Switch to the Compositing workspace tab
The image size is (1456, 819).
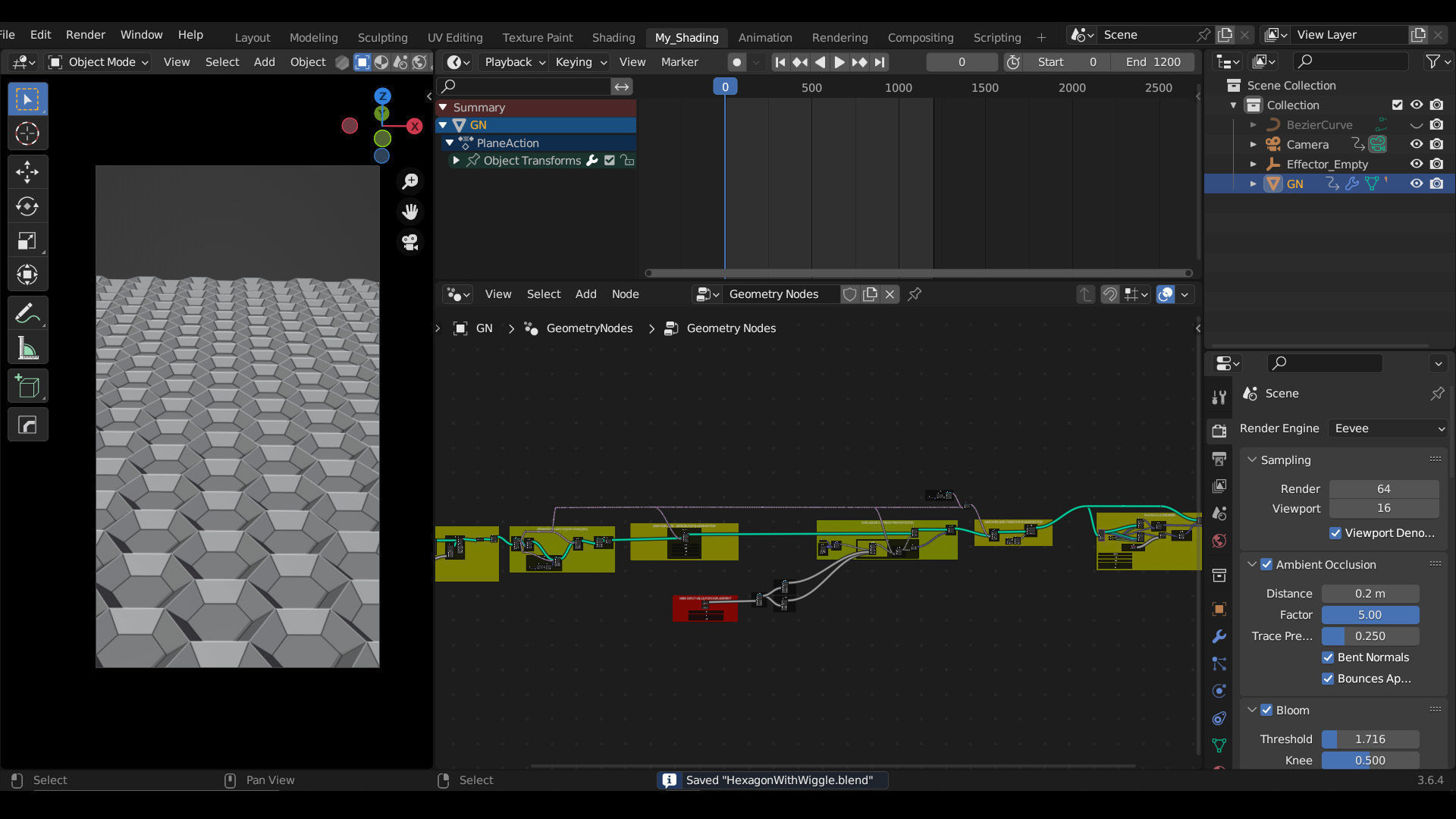920,37
